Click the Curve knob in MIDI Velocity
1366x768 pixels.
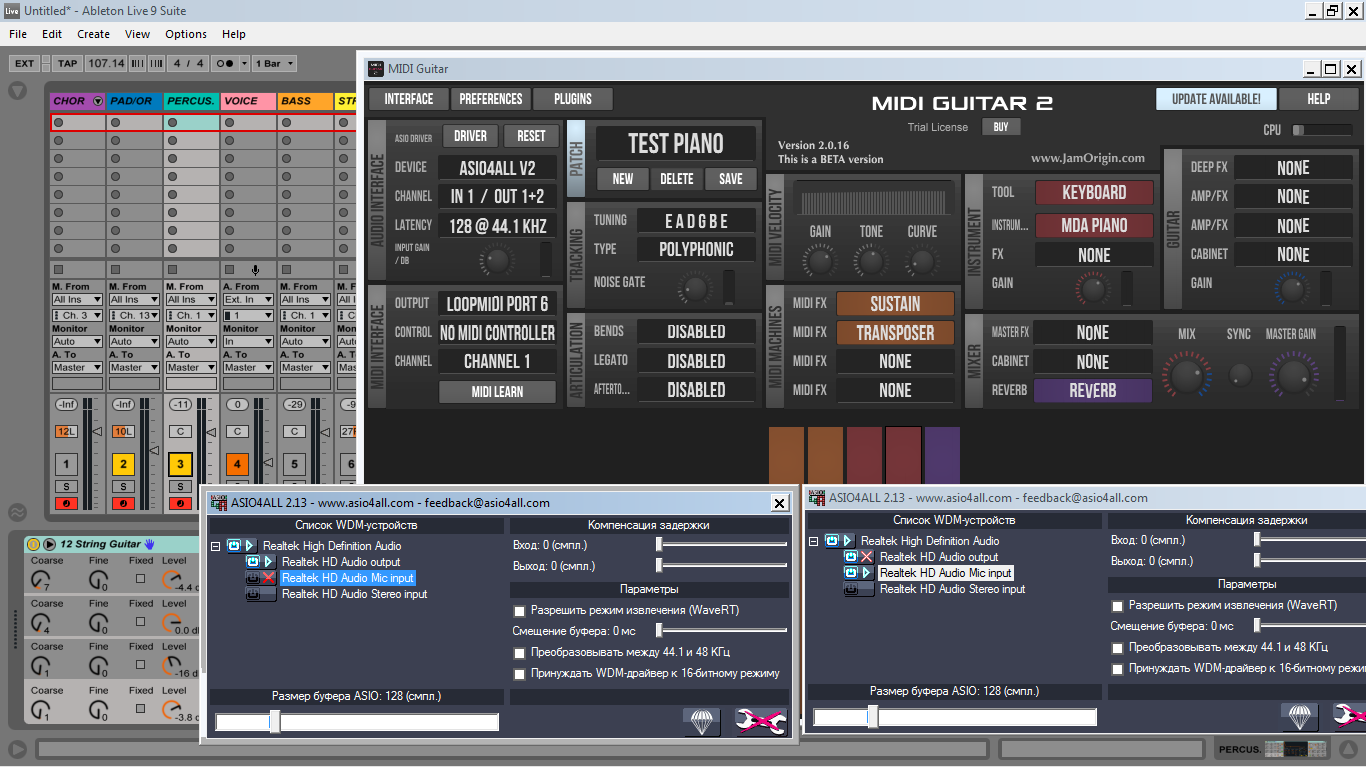(x=922, y=262)
